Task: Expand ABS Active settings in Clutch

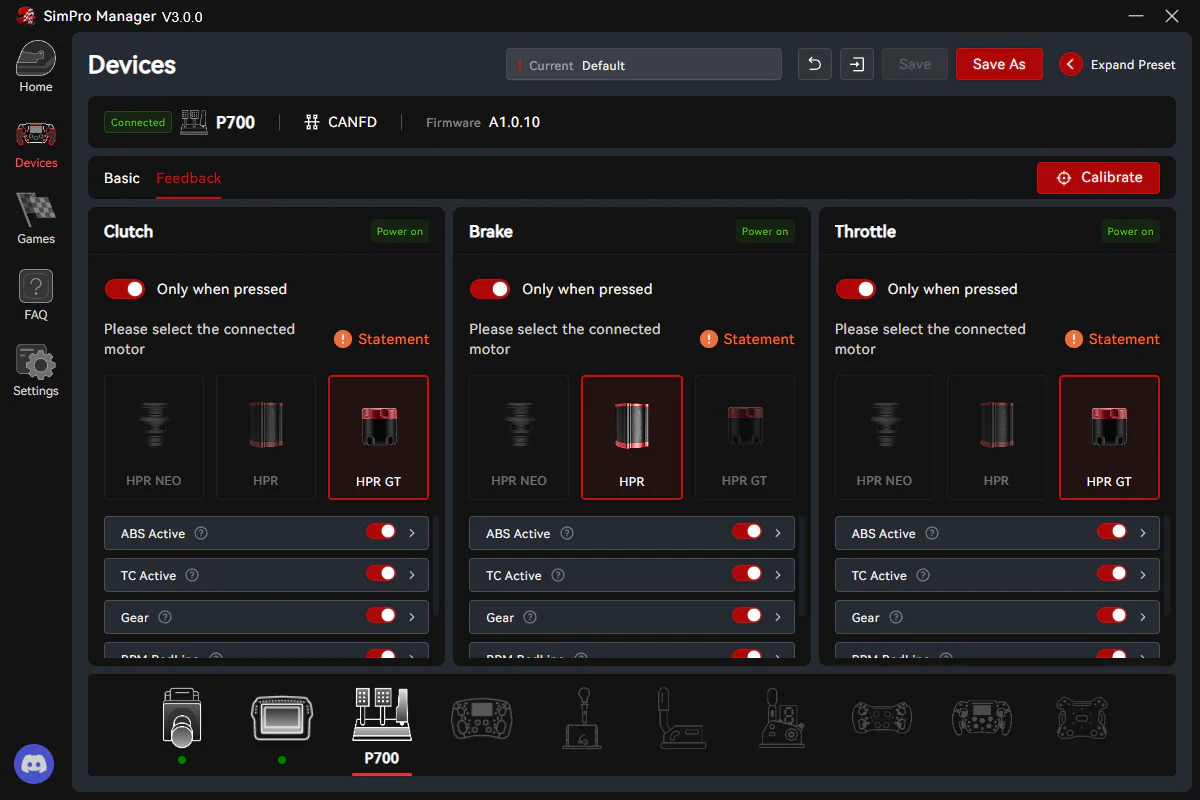Action: point(412,534)
